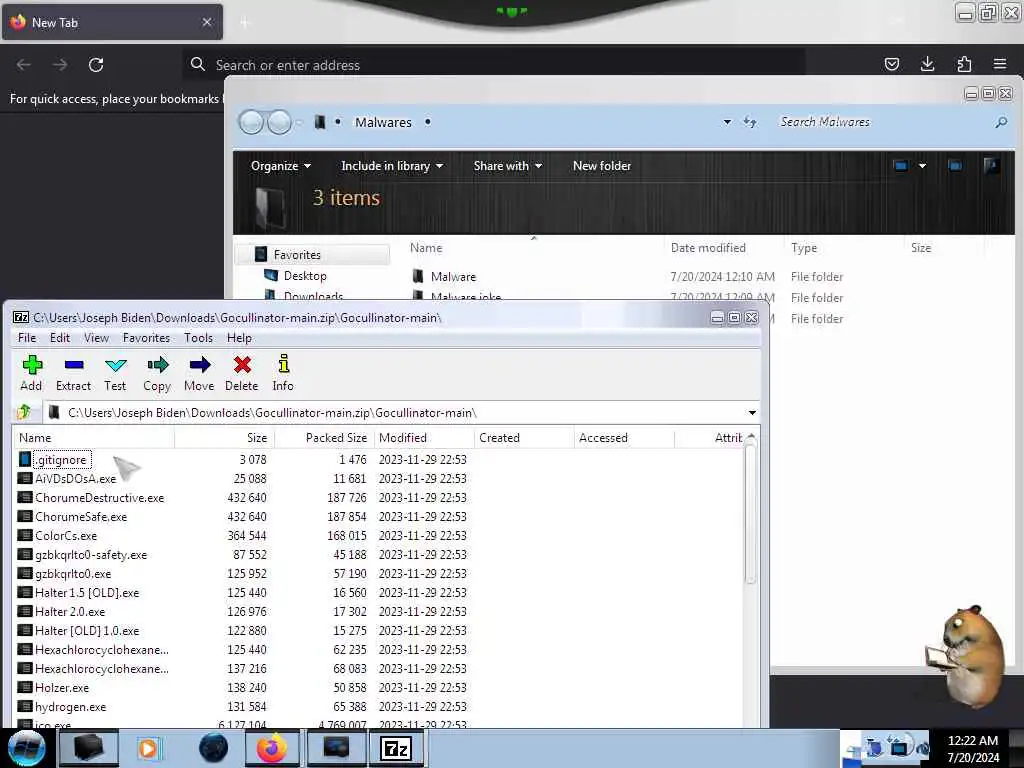This screenshot has height=768, width=1024.
Task: Open media player taskbar icon
Action: point(148,748)
